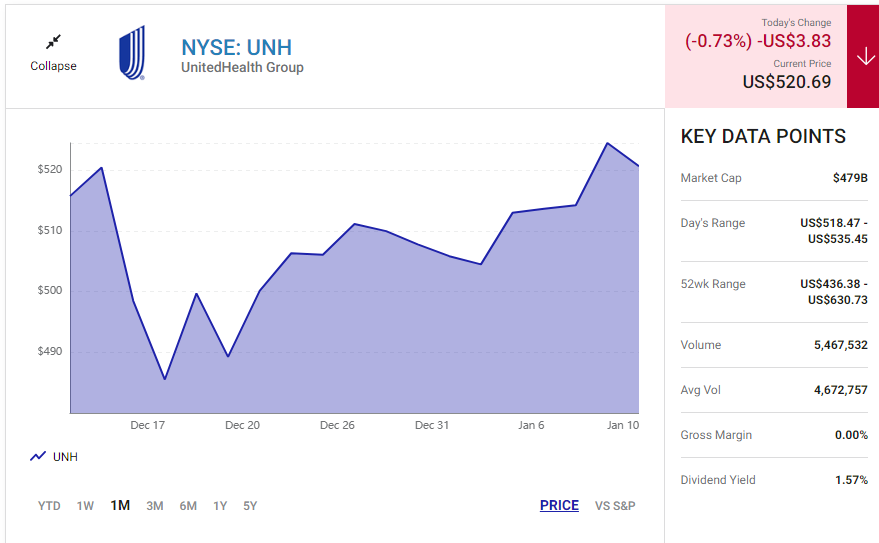Click the Collapse arrows icon
The height and width of the screenshot is (543, 879).
(x=53, y=41)
